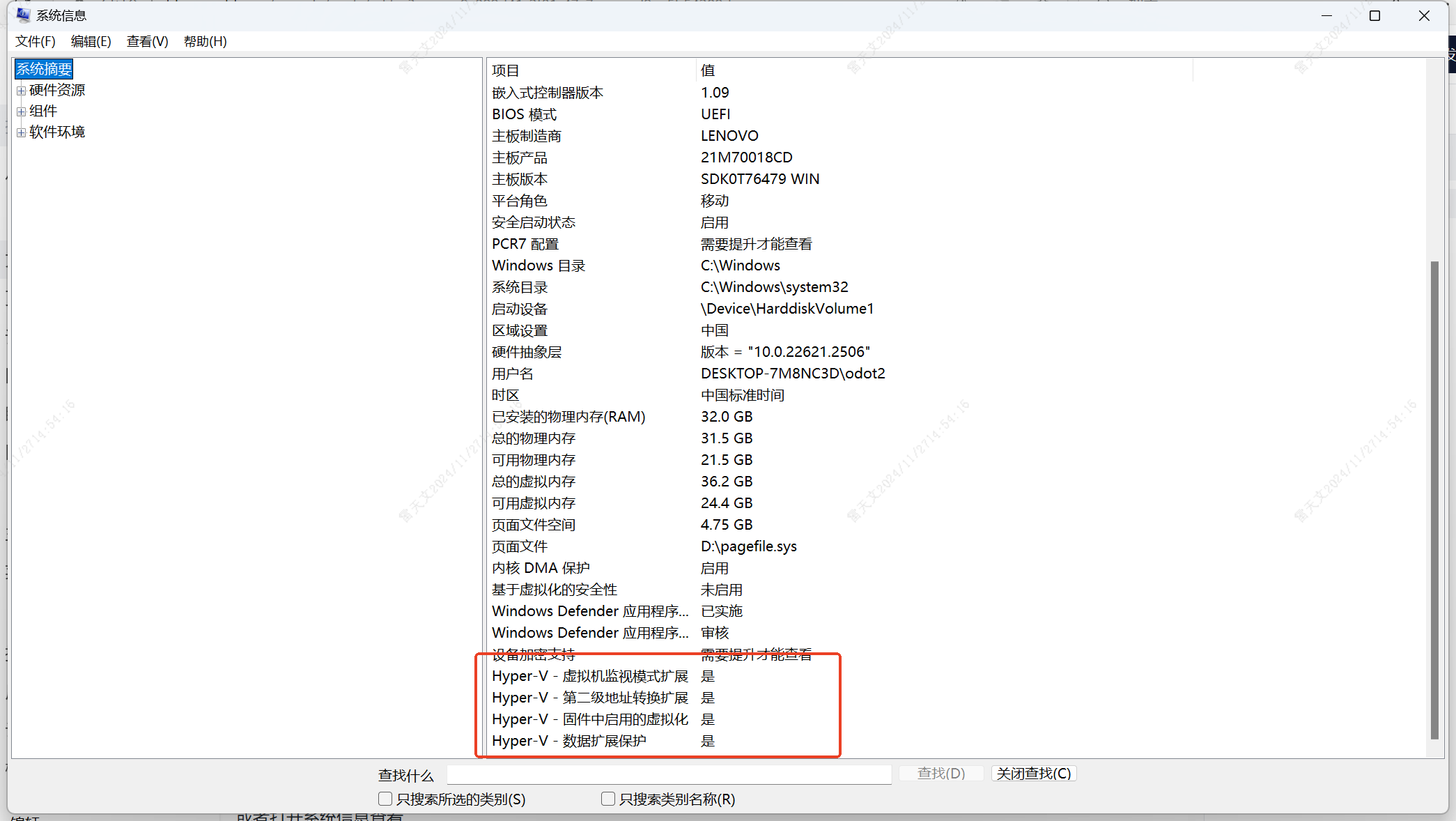Enable 只搜索类别名称(R) checkbox
Screen dimensions: 1456x821
click(608, 799)
